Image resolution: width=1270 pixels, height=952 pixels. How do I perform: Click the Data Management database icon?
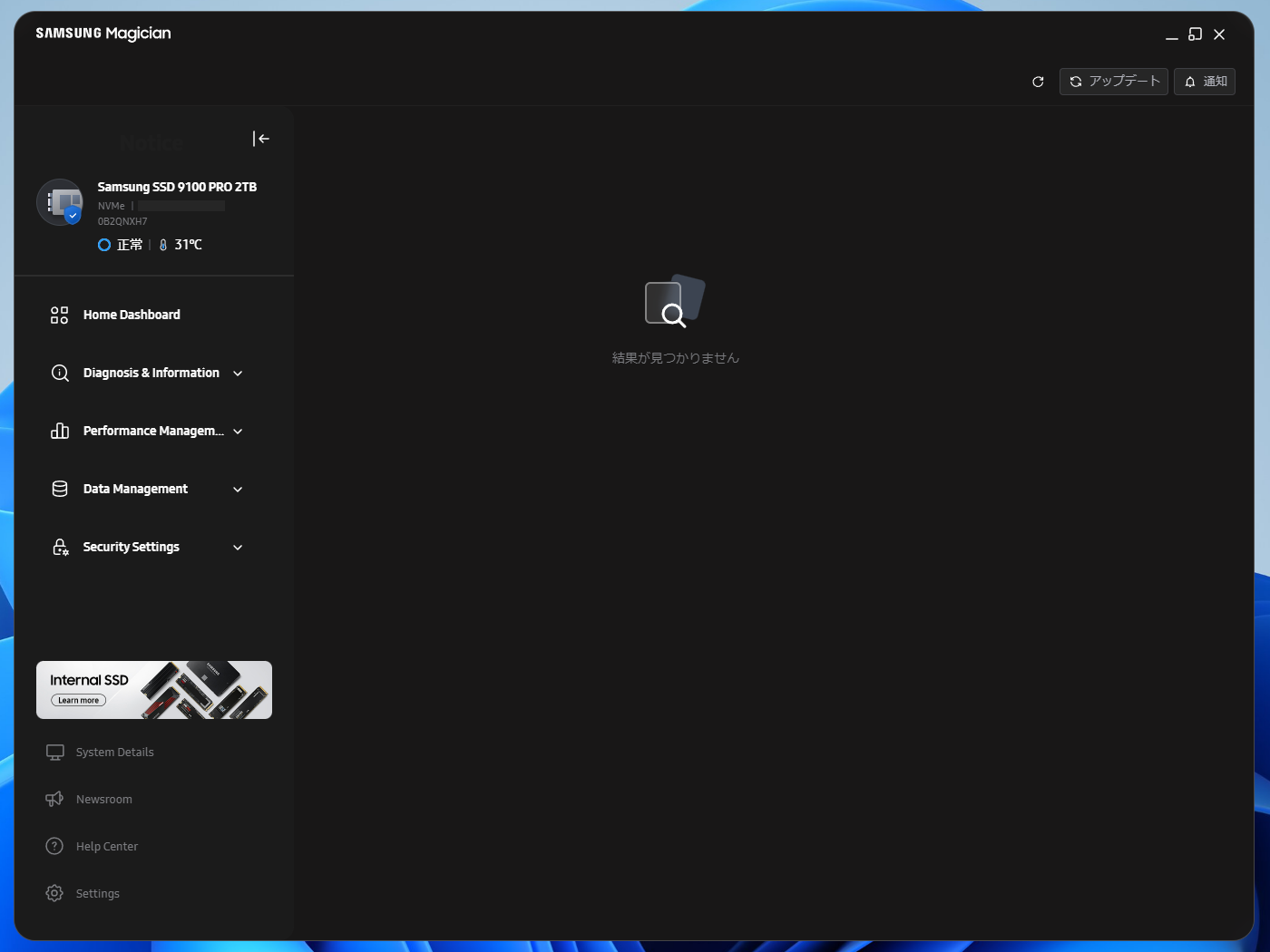[60, 489]
